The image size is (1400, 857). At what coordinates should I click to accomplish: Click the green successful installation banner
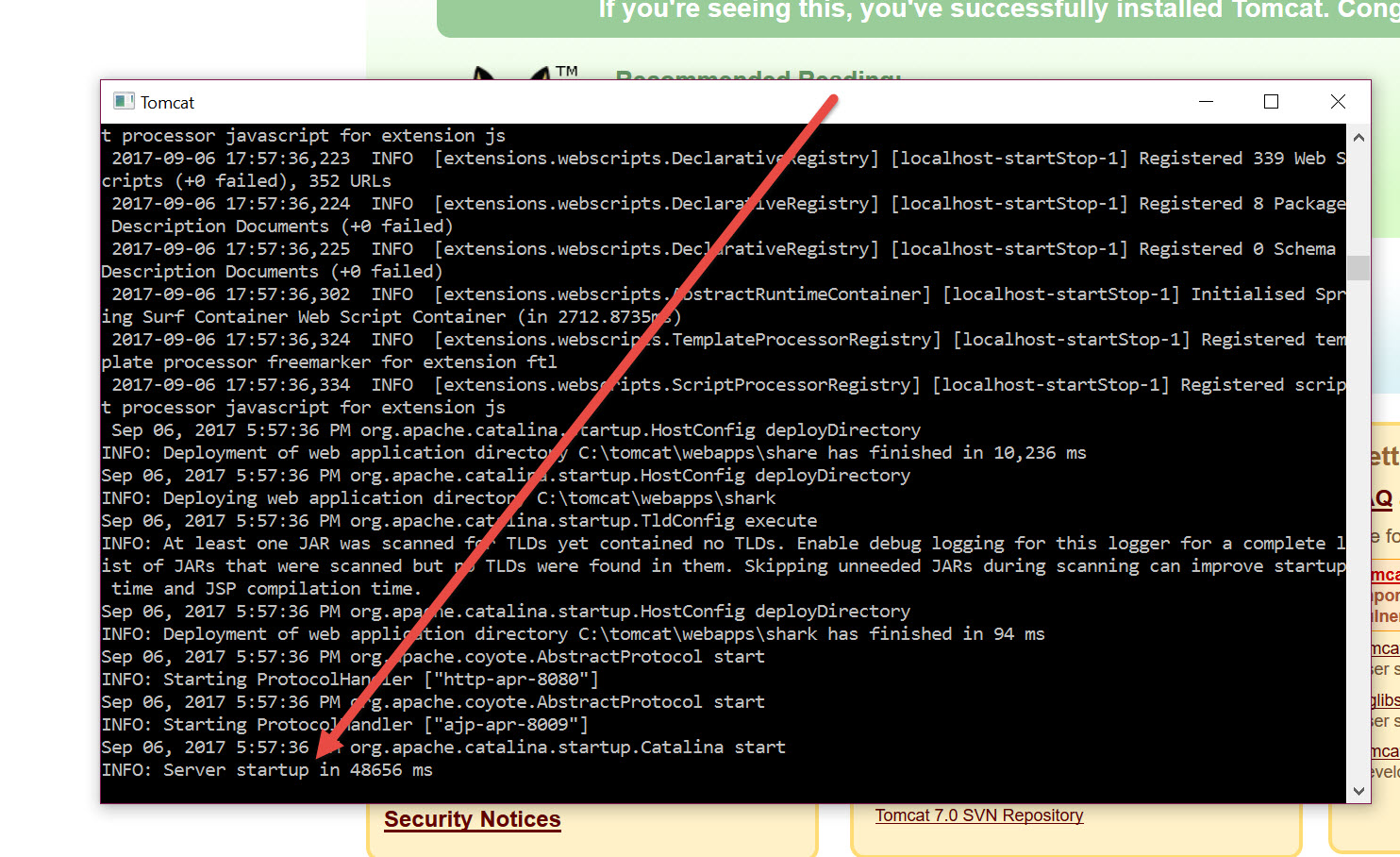pyautogui.click(x=915, y=13)
